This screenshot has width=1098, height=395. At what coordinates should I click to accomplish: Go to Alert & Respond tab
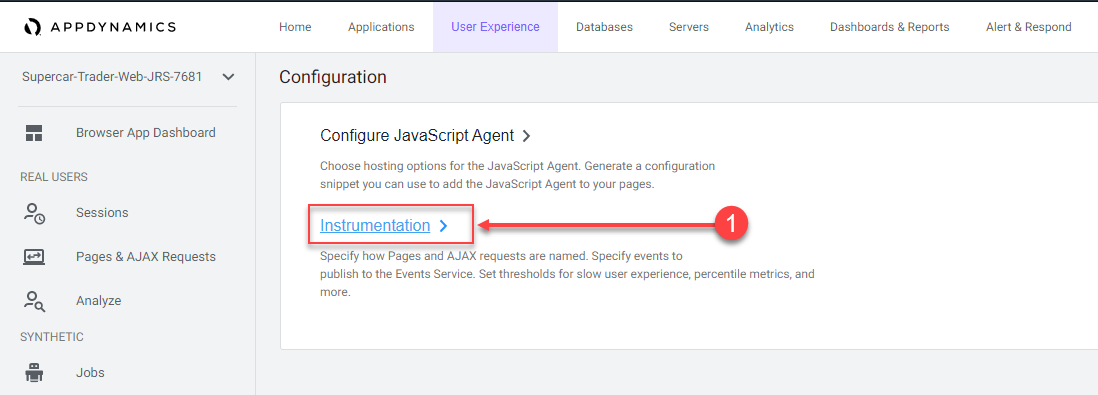tap(1028, 27)
